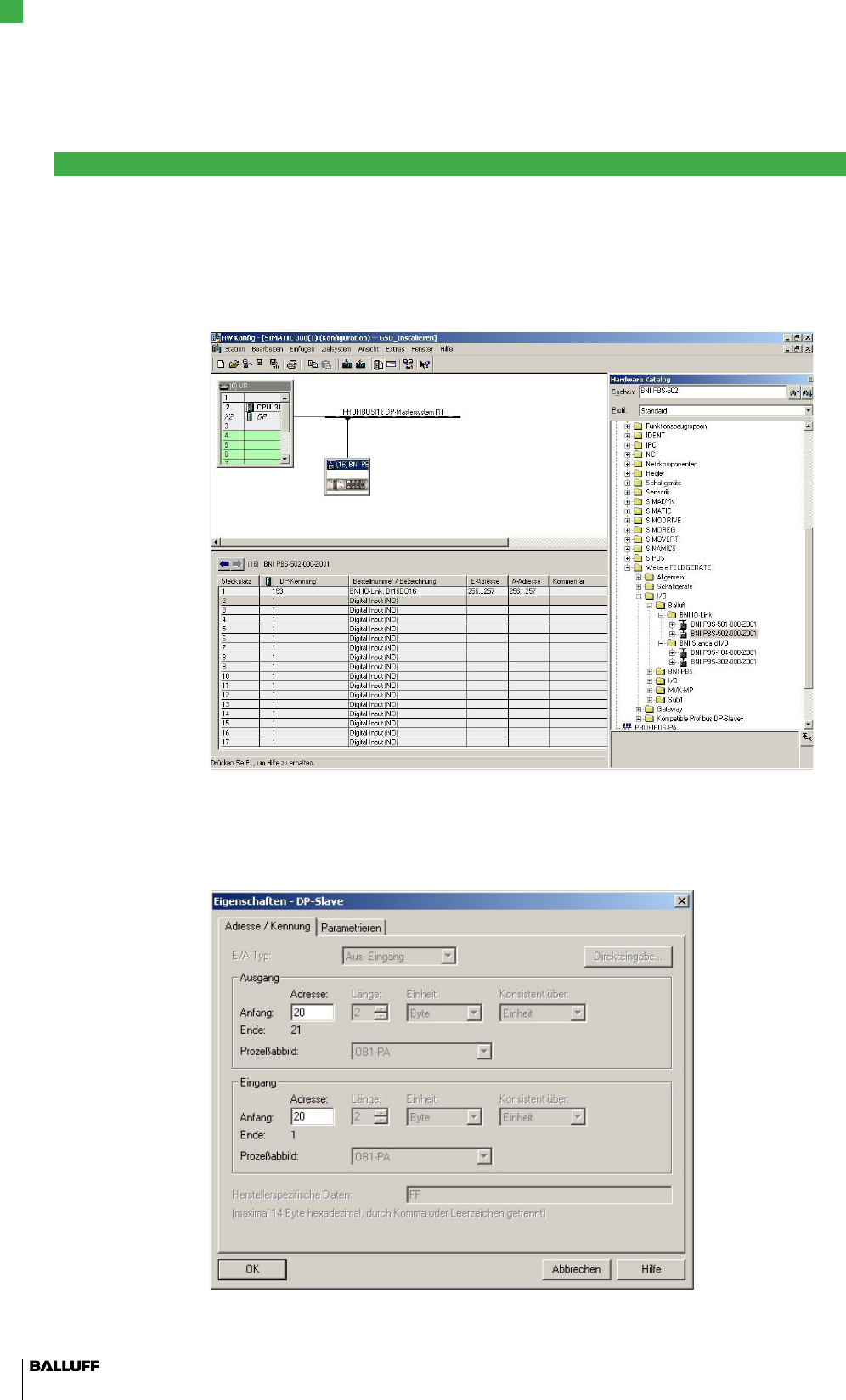Toggle the hardware catalog toolbar icon

378,364
